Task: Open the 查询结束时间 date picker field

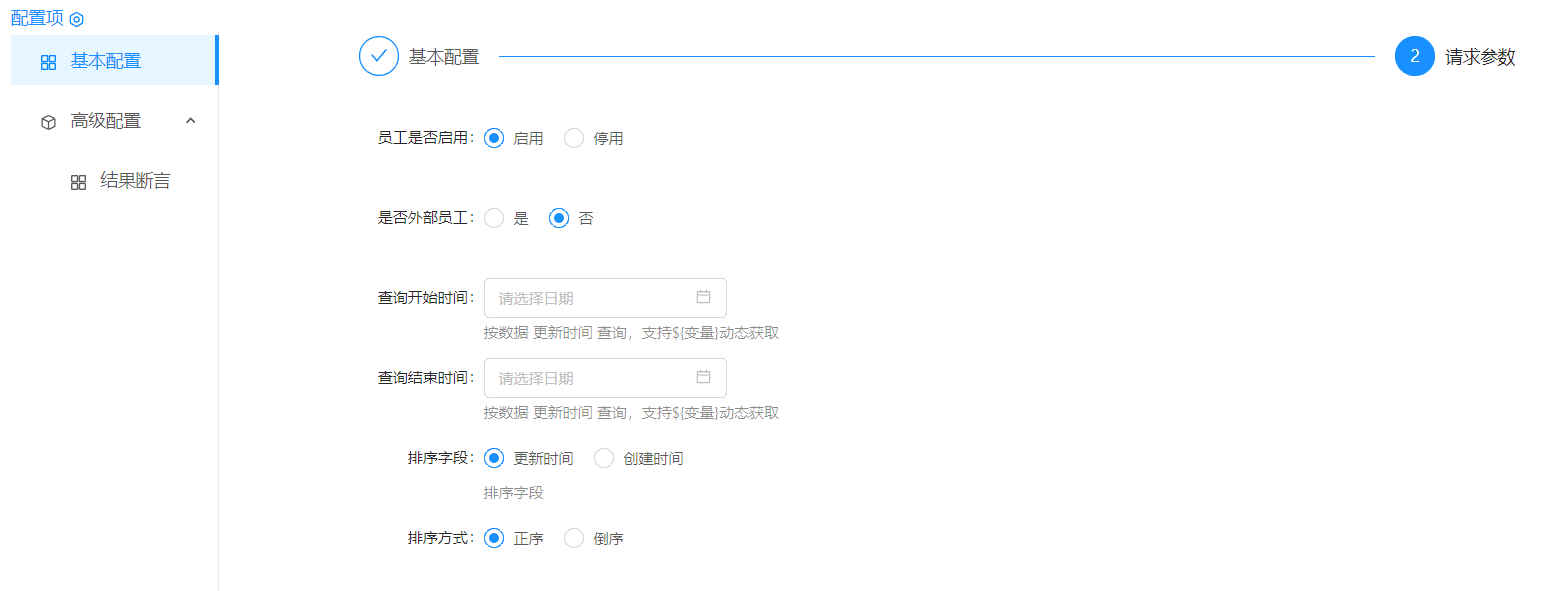Action: point(590,378)
